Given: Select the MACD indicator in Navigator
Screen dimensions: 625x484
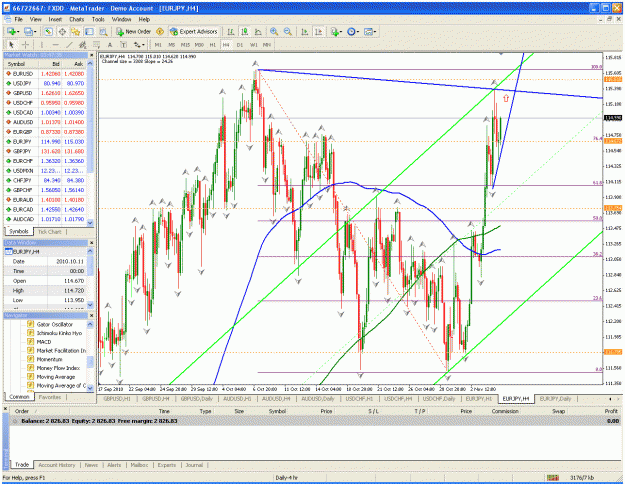Looking at the screenshot, I should click(44, 342).
